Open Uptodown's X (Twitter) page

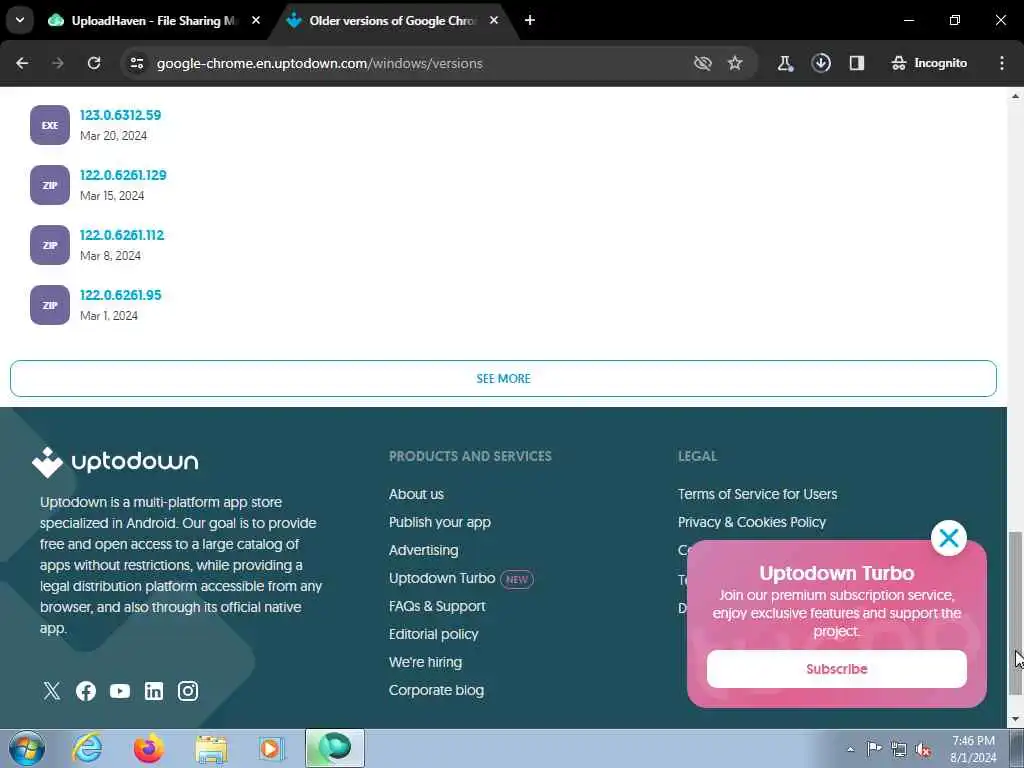[x=52, y=691]
